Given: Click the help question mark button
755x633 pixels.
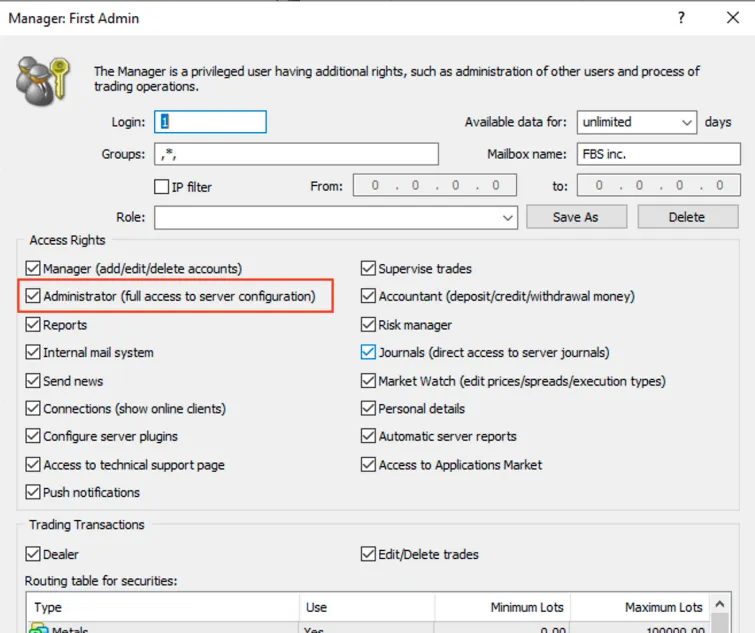Looking at the screenshot, I should [x=680, y=17].
